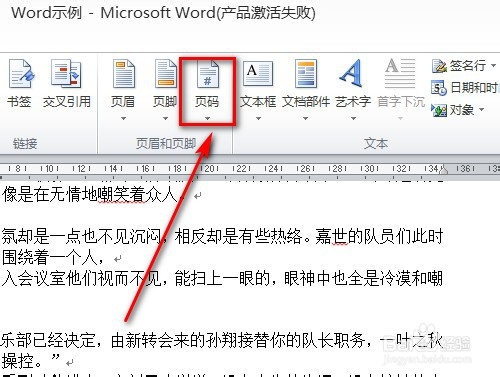Expand the 页脚 dropdown arrow
The width and height of the screenshot is (500, 377).
coord(165,118)
